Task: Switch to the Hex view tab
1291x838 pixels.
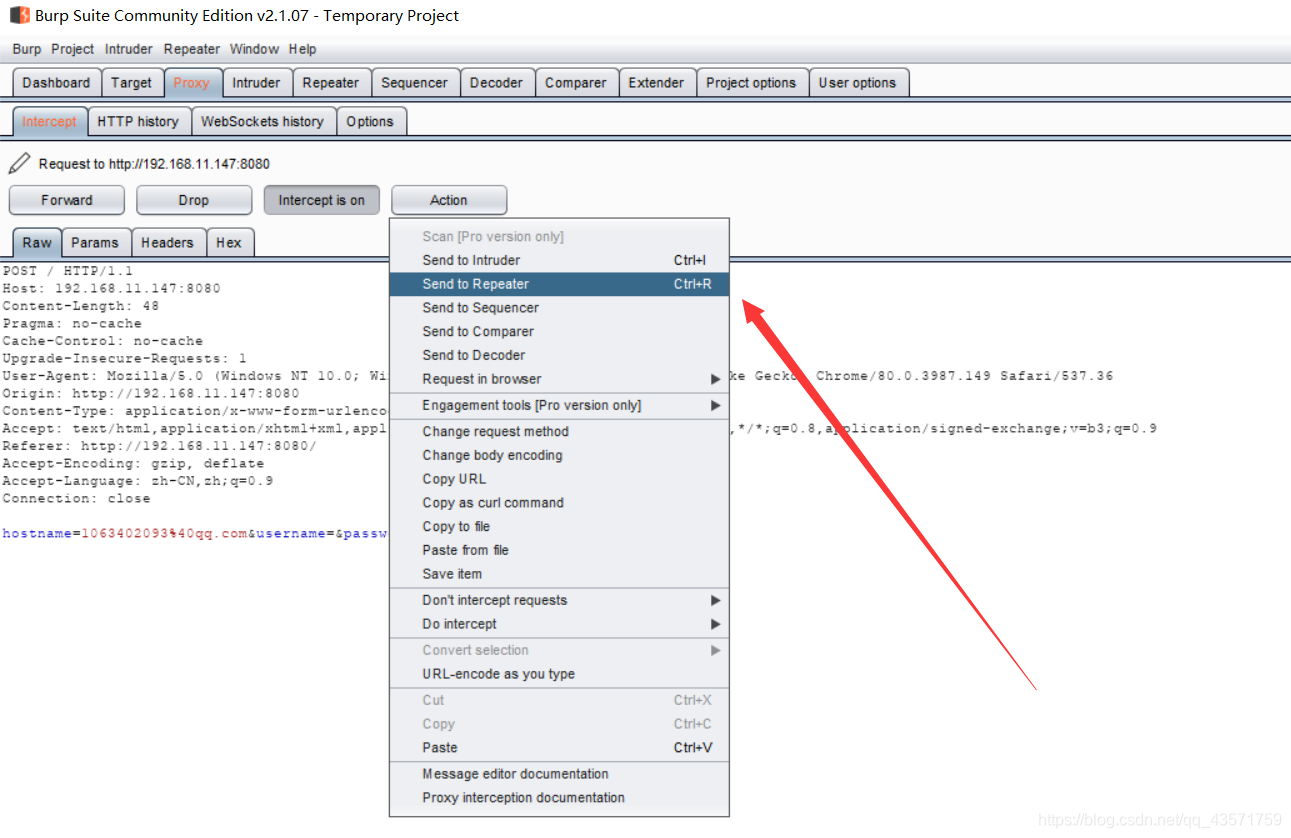Action: click(x=229, y=242)
